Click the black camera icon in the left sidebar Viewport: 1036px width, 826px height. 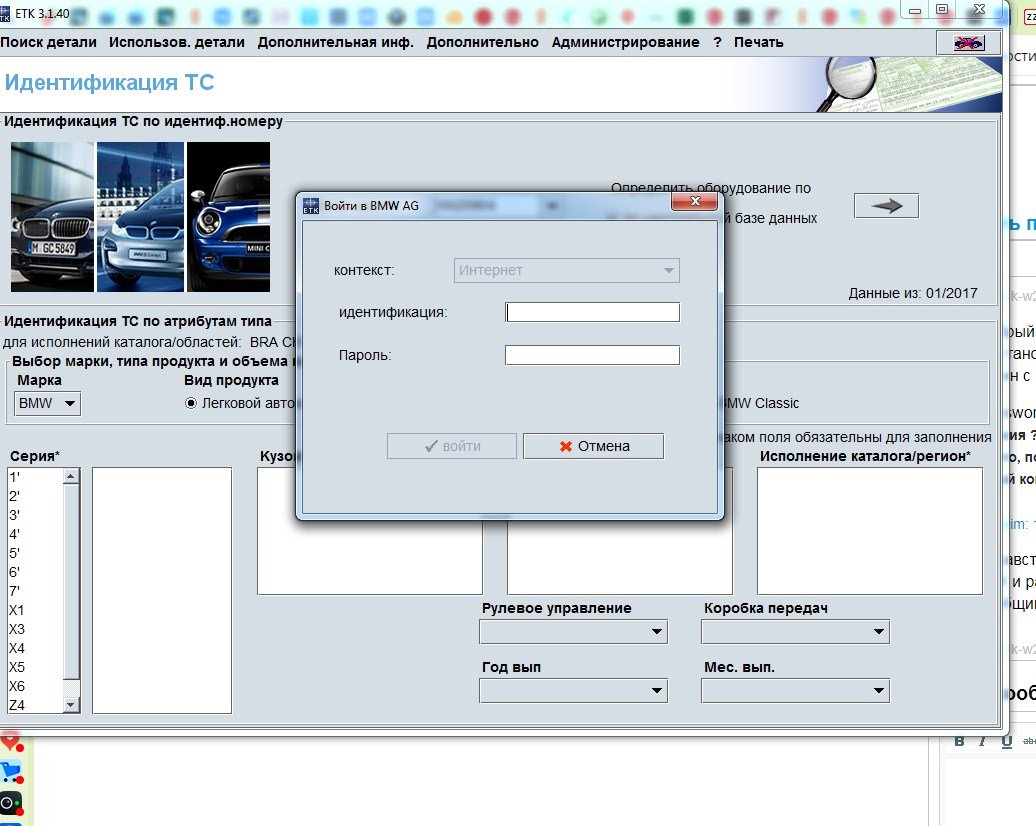(11, 803)
